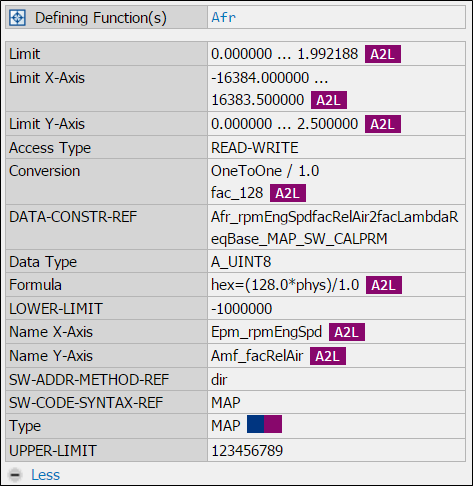Click the Limit property label
This screenshot has width=473, height=486.
coord(25,54)
